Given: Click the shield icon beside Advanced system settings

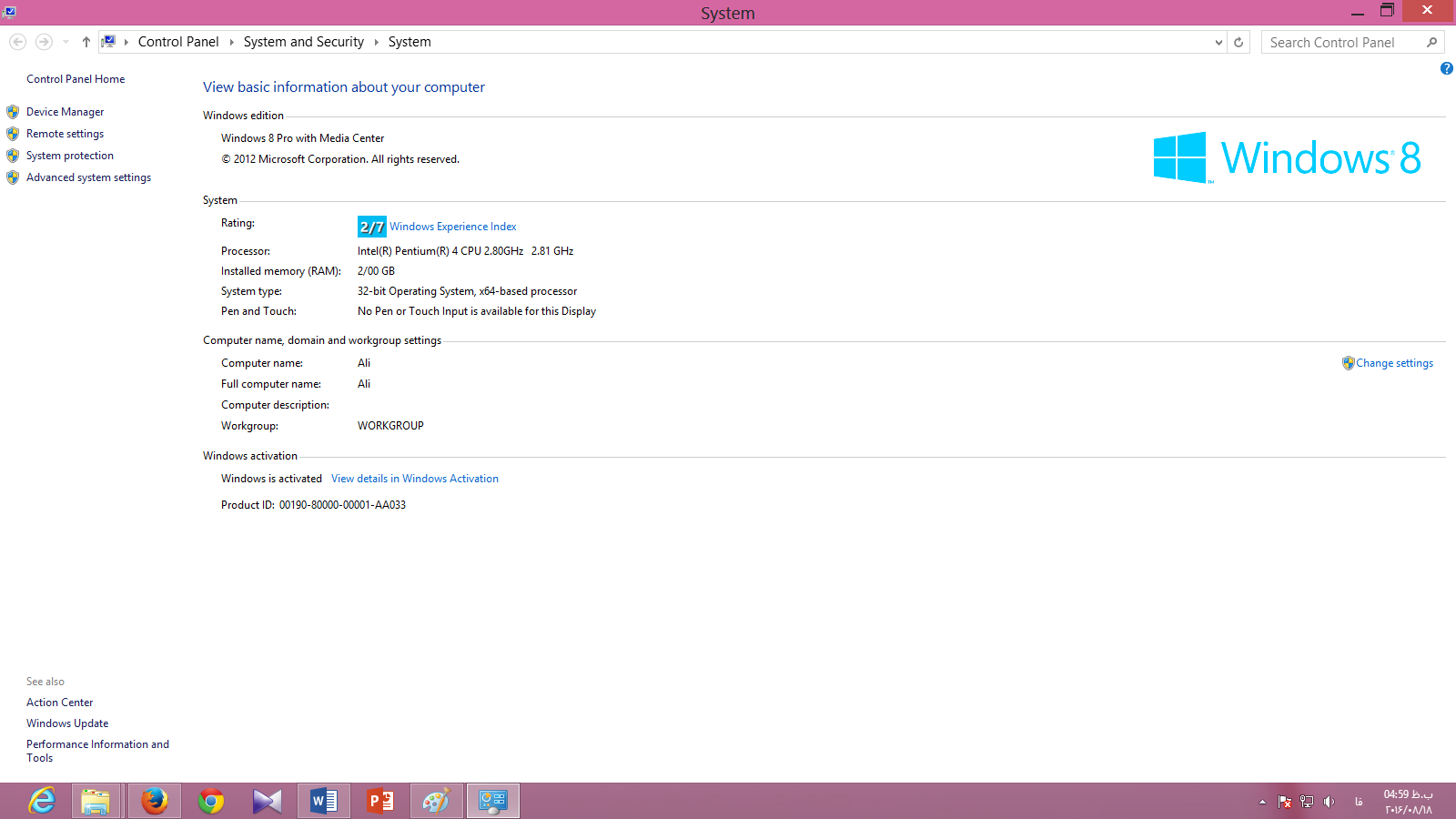Looking at the screenshot, I should coord(13,177).
